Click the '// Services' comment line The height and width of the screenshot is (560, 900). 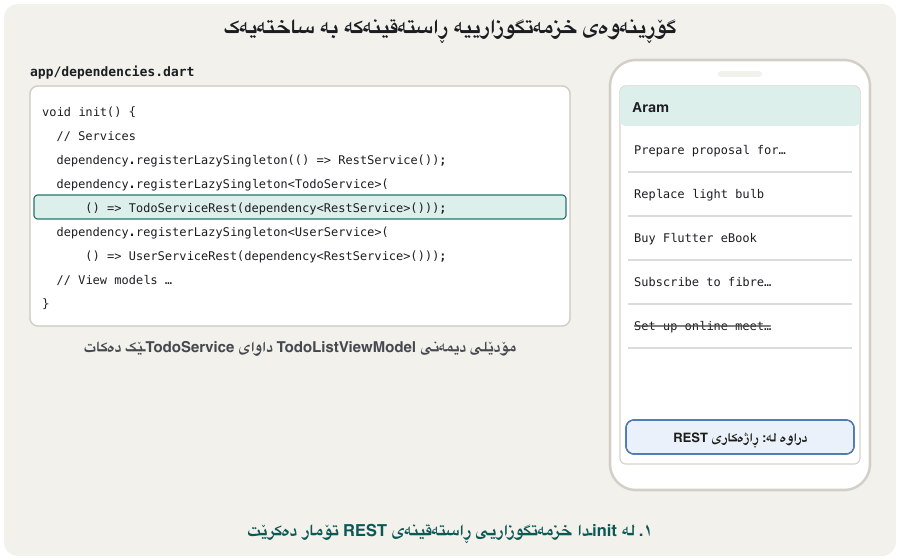(x=96, y=135)
